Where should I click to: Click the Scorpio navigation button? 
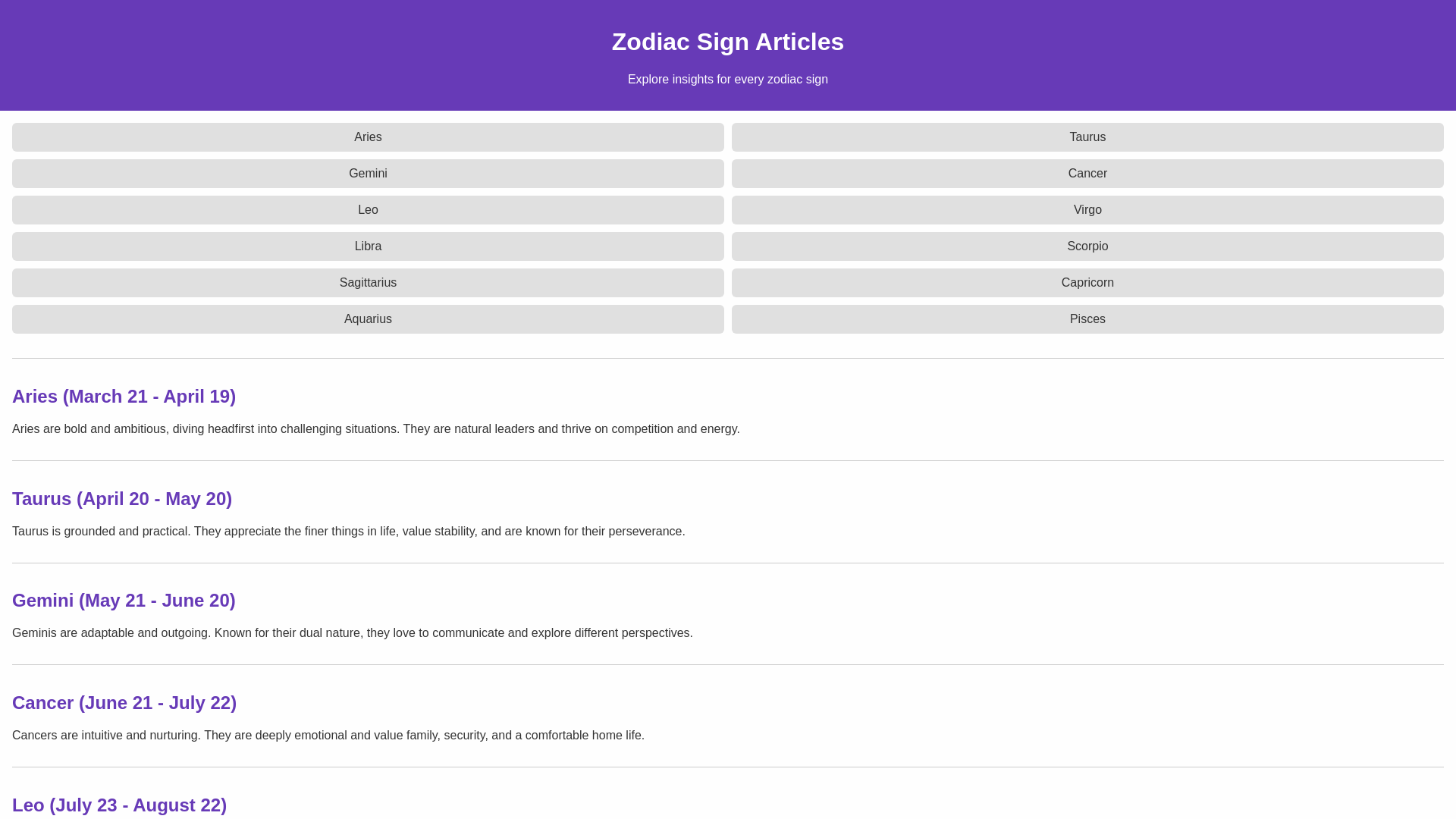click(1087, 246)
